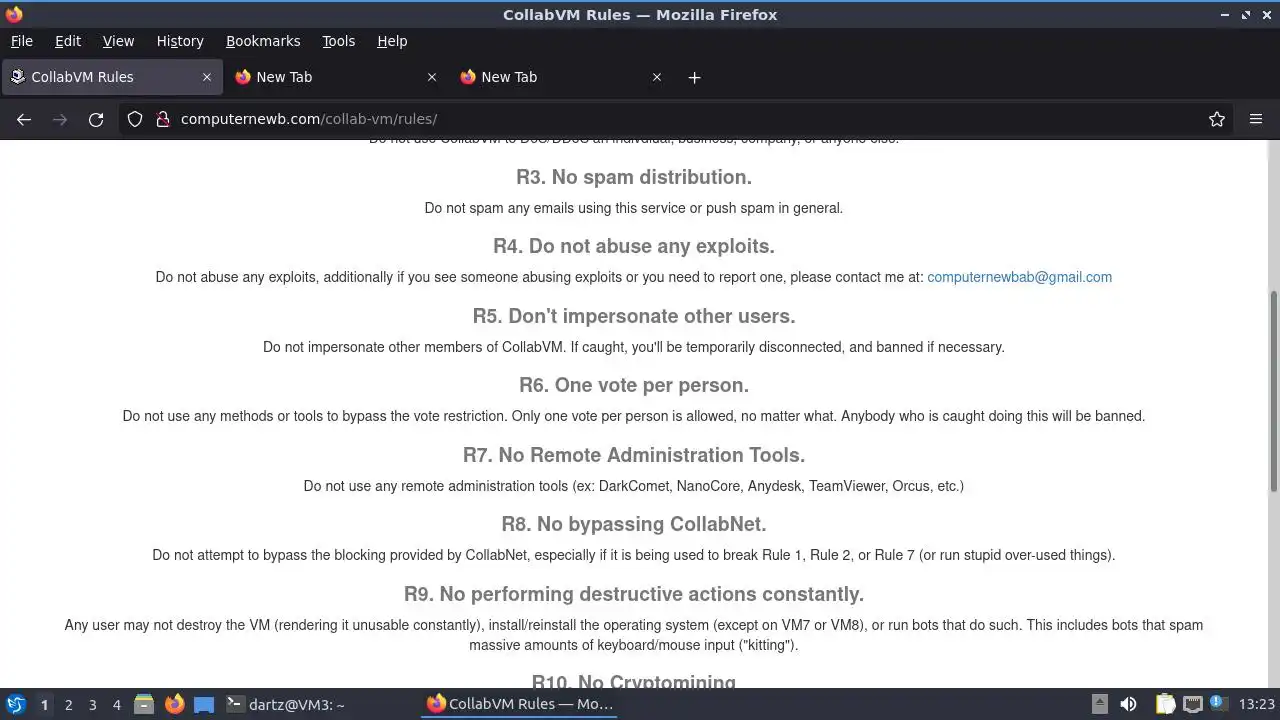This screenshot has height=720, width=1280.
Task: Go back with the back arrow
Action: 24,119
